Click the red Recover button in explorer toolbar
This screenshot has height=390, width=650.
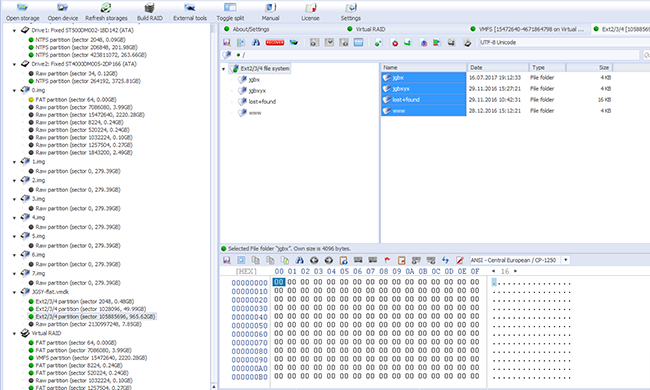click(274, 43)
